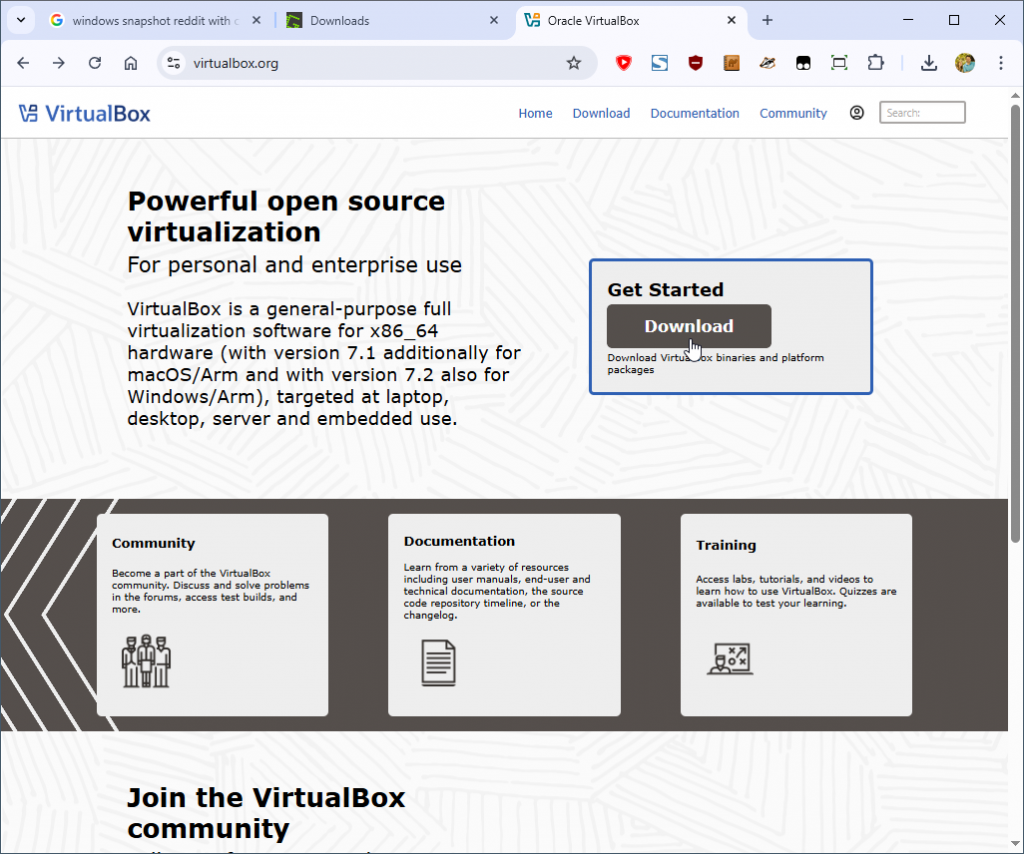Click the page vertical scrollbar
1024x854 pixels.
(1016, 320)
